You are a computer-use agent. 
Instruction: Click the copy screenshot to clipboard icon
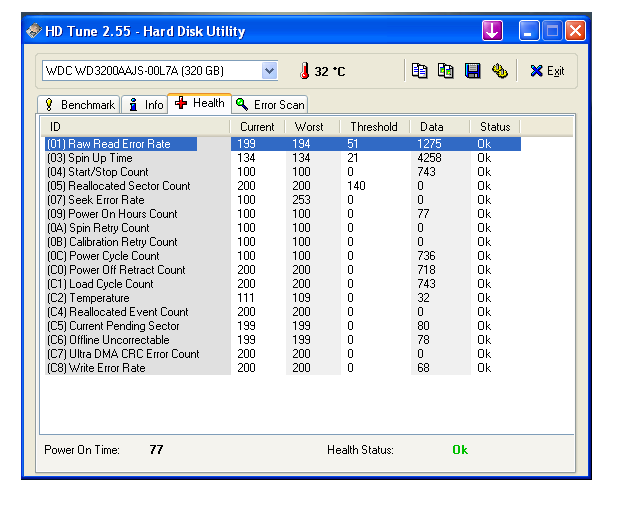pos(445,71)
